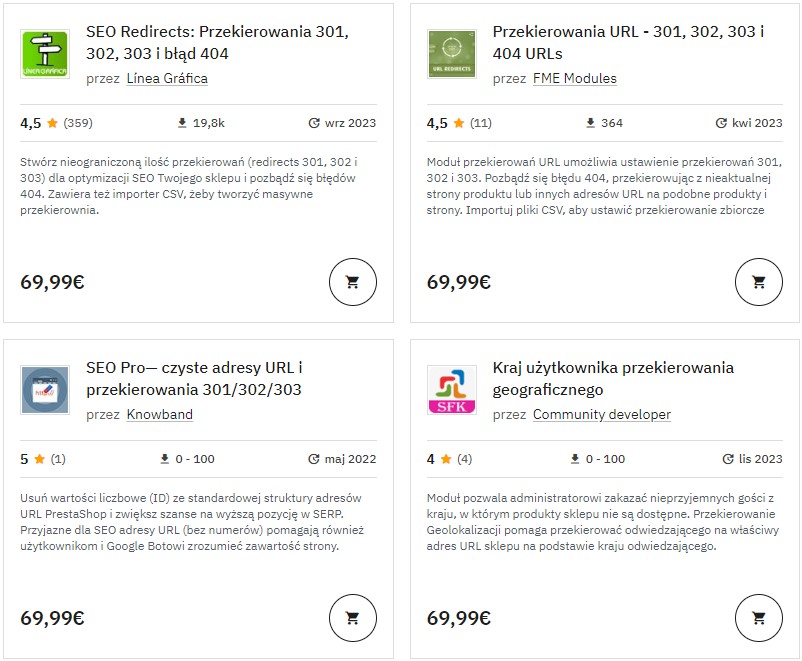Click the star rating with 11 reviews
802x661 pixels.
[x=459, y=123]
